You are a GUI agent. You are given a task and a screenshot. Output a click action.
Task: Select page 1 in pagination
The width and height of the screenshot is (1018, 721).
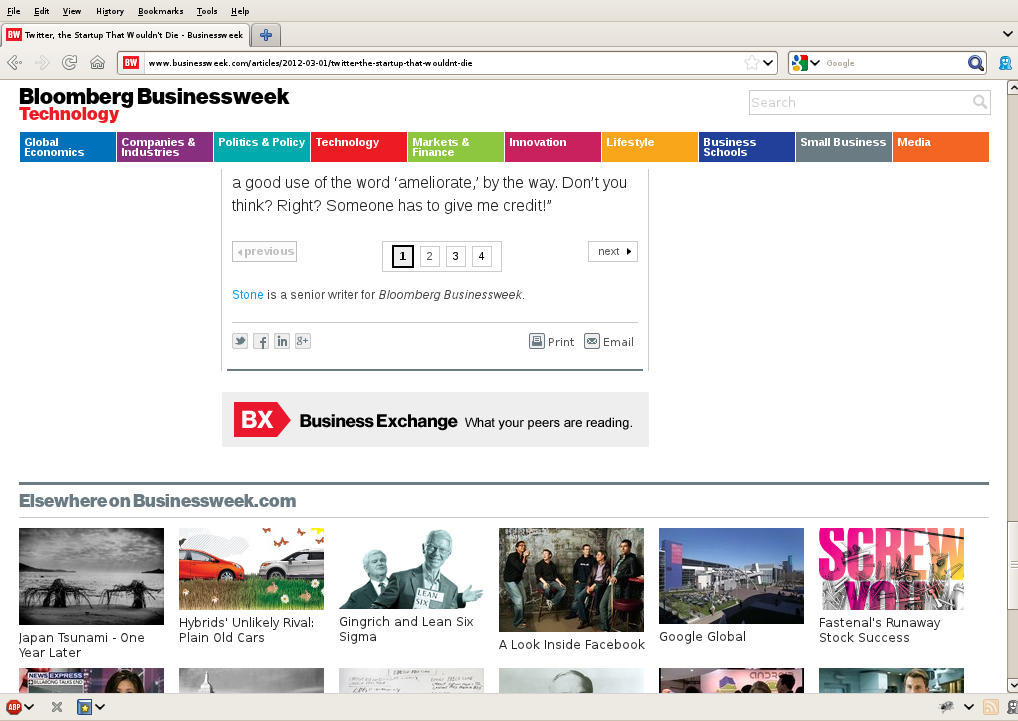(x=403, y=256)
